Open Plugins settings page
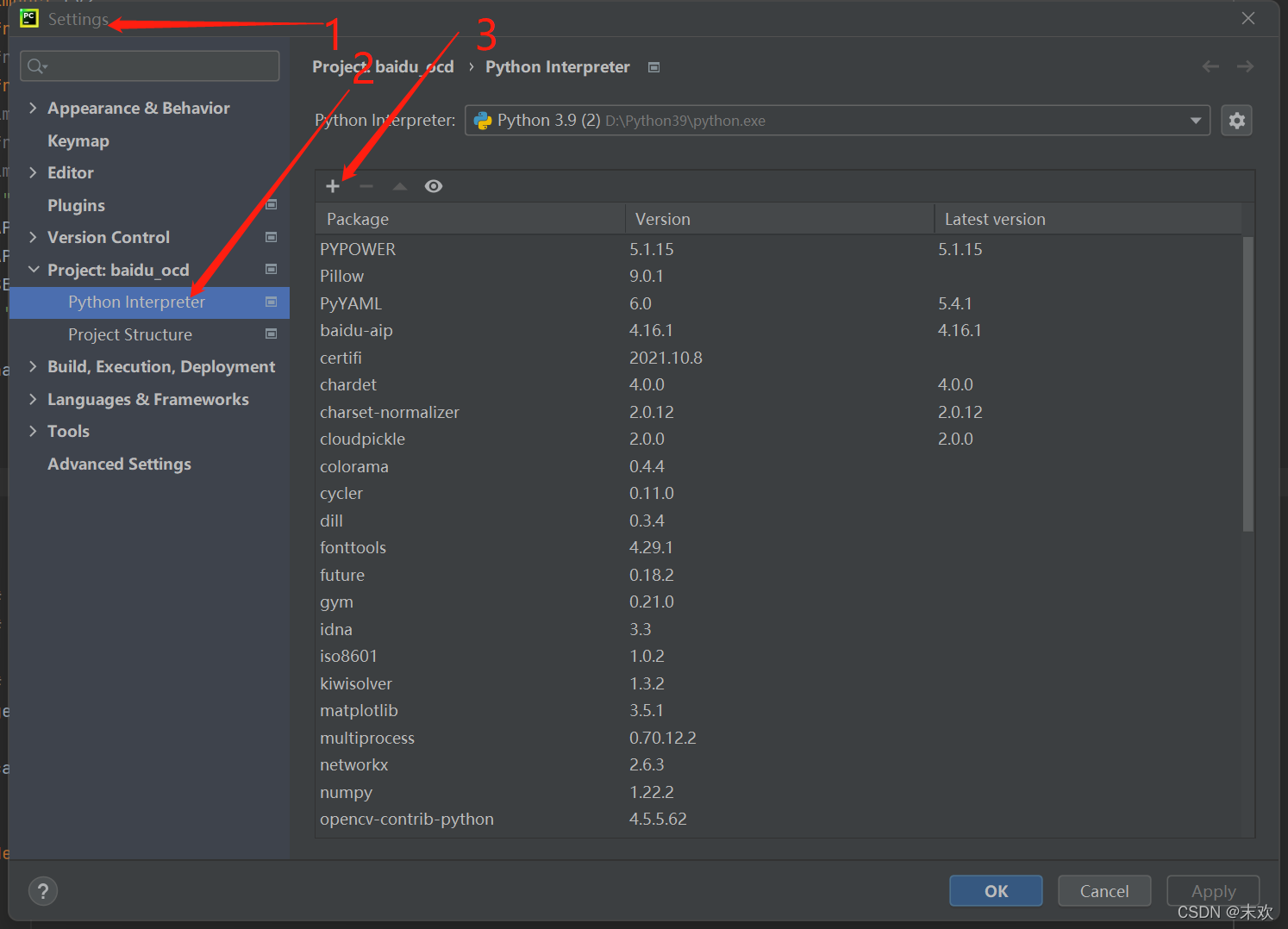Image resolution: width=1288 pixels, height=929 pixels. (x=76, y=205)
